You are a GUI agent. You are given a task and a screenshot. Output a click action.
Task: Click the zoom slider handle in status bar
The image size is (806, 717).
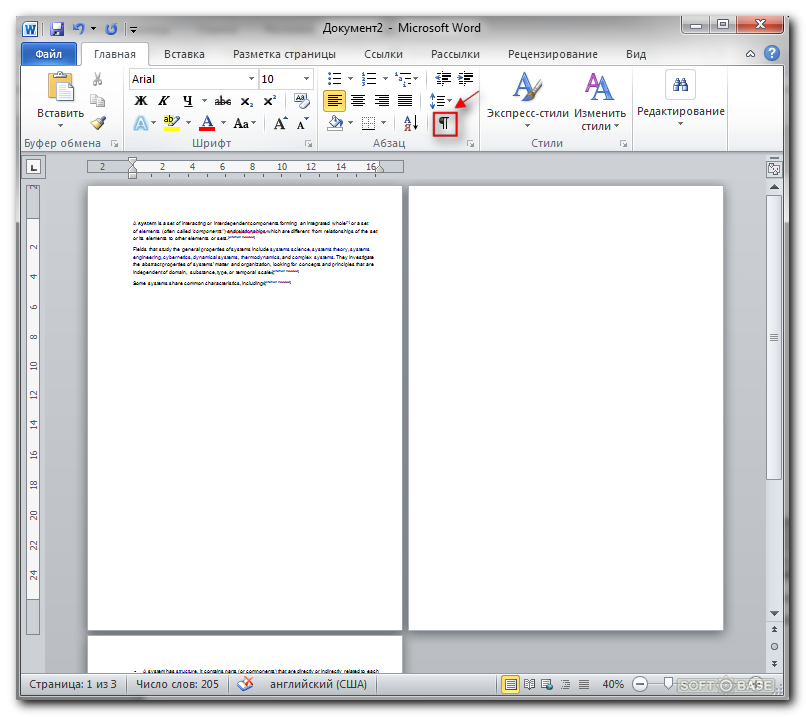pos(668,684)
